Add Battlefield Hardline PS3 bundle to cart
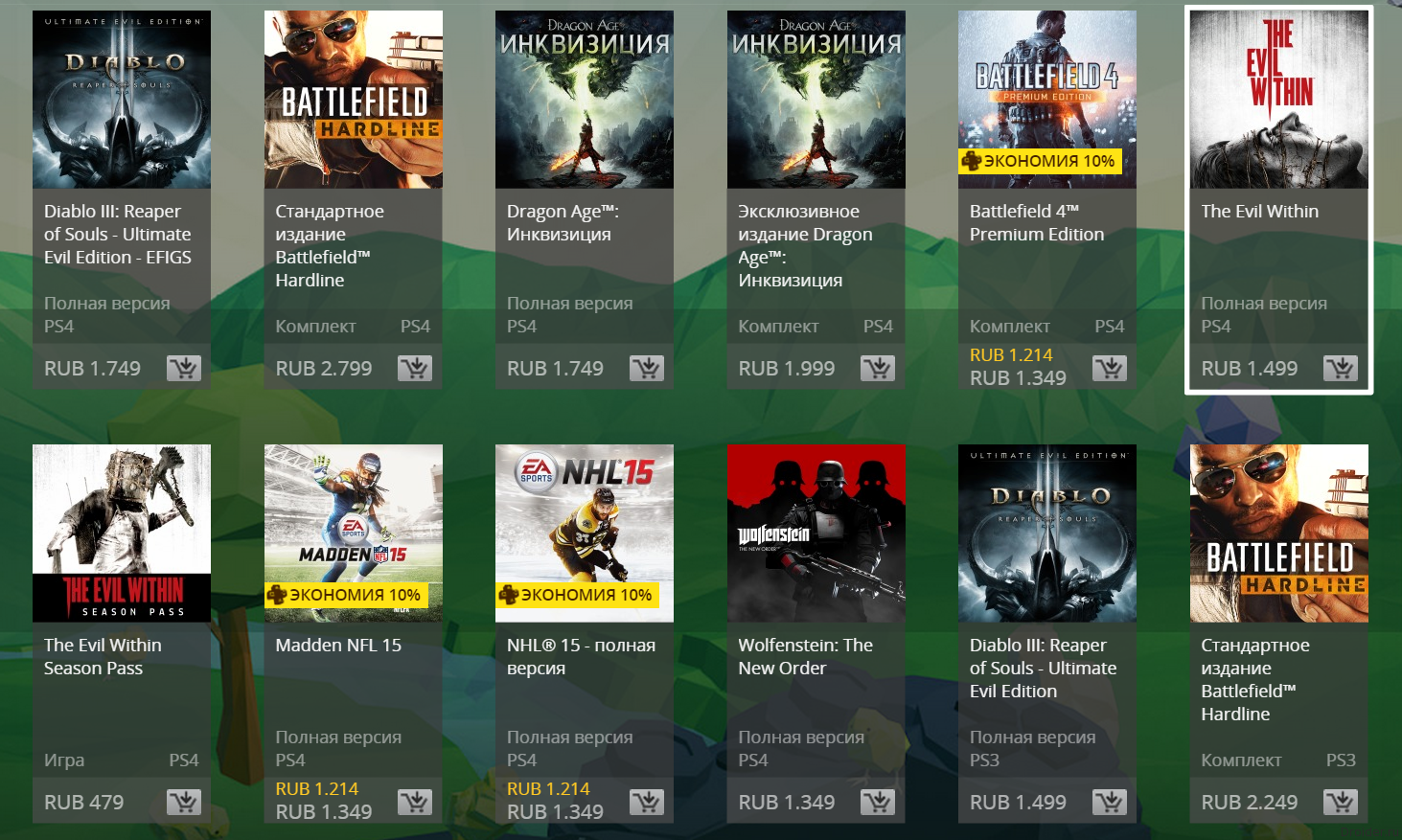 coord(1341,802)
